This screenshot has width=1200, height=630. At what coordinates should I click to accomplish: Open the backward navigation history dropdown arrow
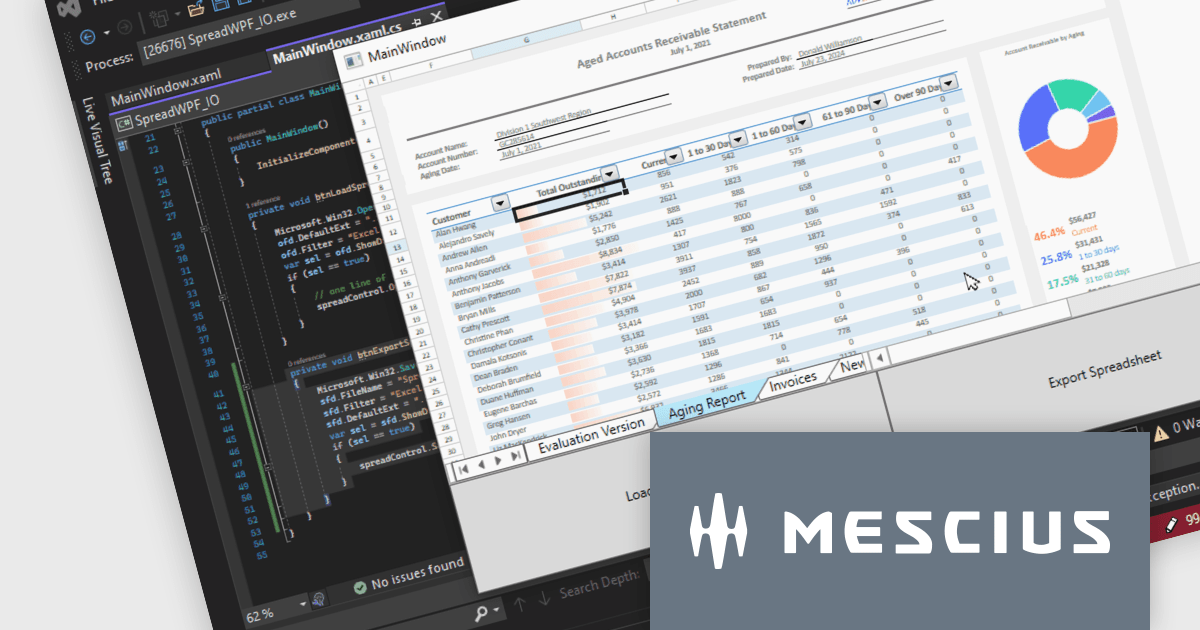coord(108,32)
